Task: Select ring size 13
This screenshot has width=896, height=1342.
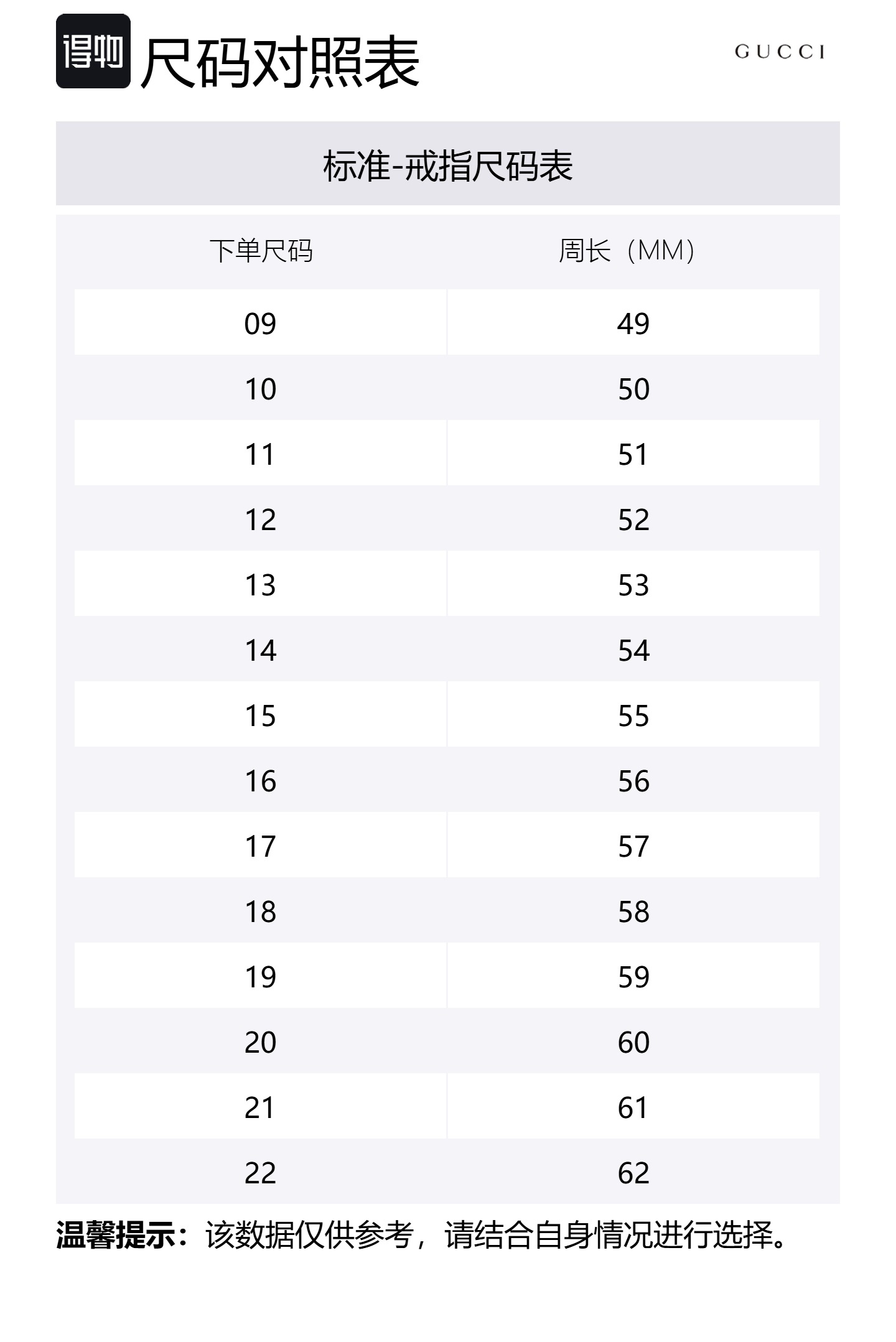Action: pos(260,585)
